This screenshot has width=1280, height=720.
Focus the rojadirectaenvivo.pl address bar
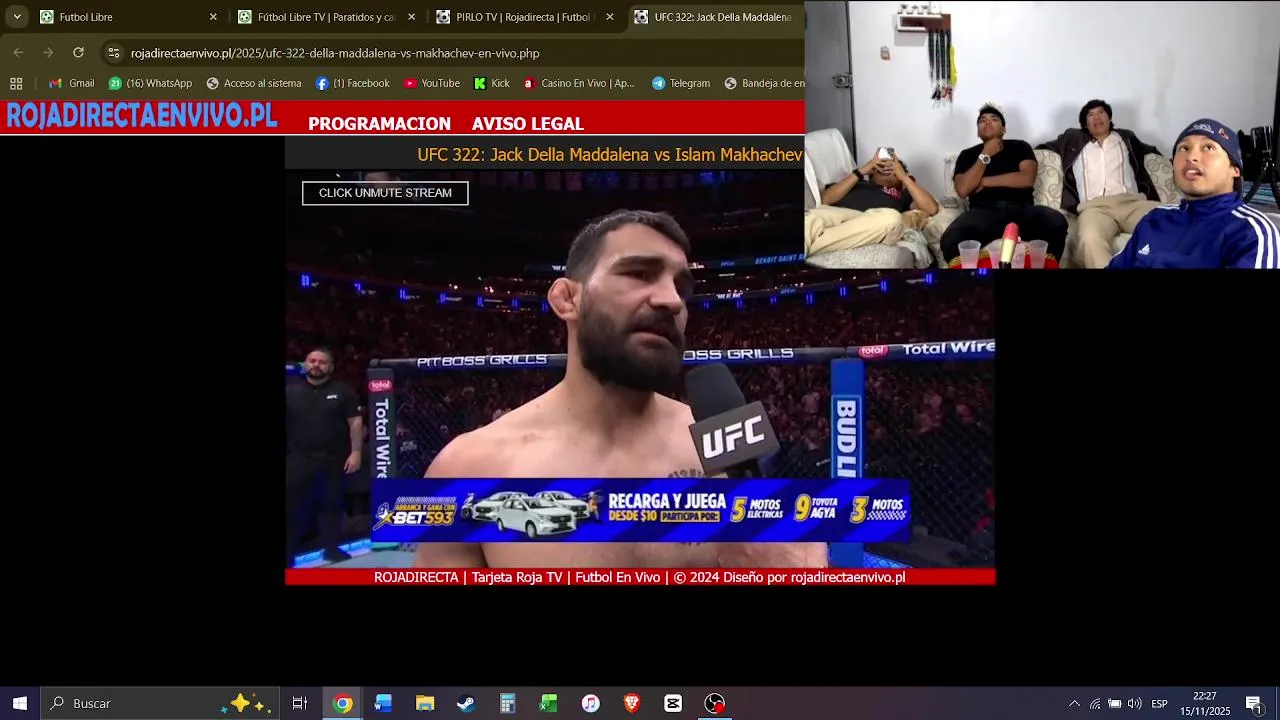450,53
